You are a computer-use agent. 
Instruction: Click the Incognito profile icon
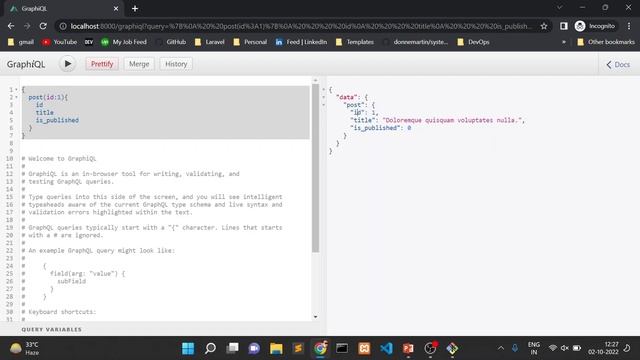coord(595,26)
